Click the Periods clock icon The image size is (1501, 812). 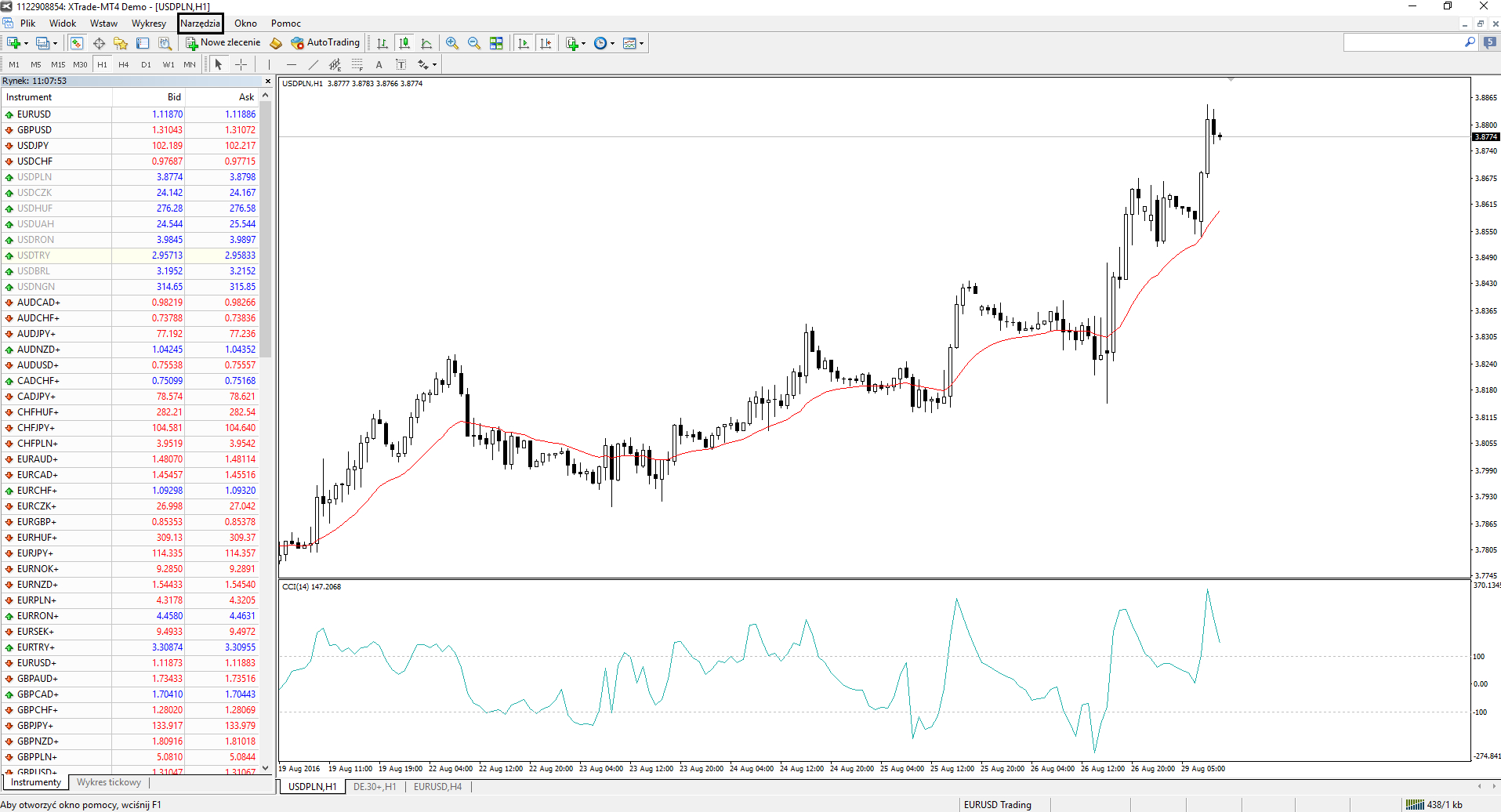tap(600, 43)
